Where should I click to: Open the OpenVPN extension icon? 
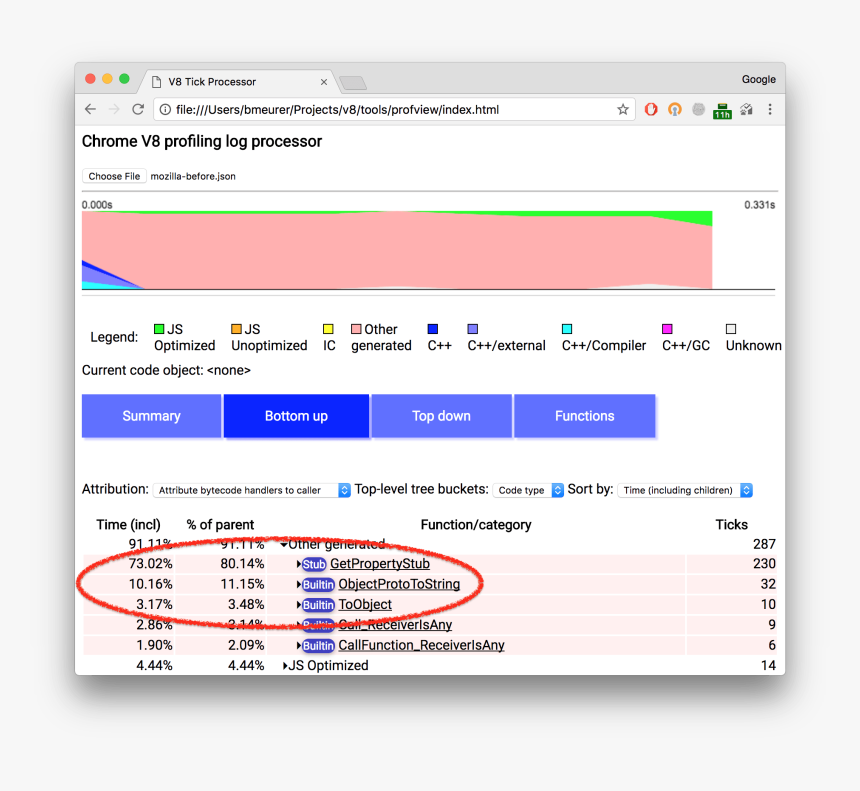675,110
